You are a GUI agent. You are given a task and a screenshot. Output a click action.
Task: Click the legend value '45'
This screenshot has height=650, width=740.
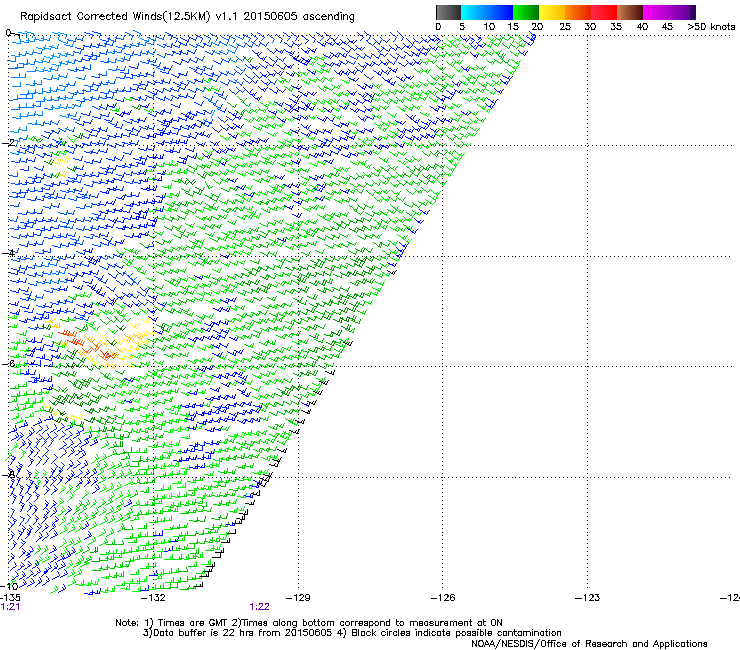(667, 27)
